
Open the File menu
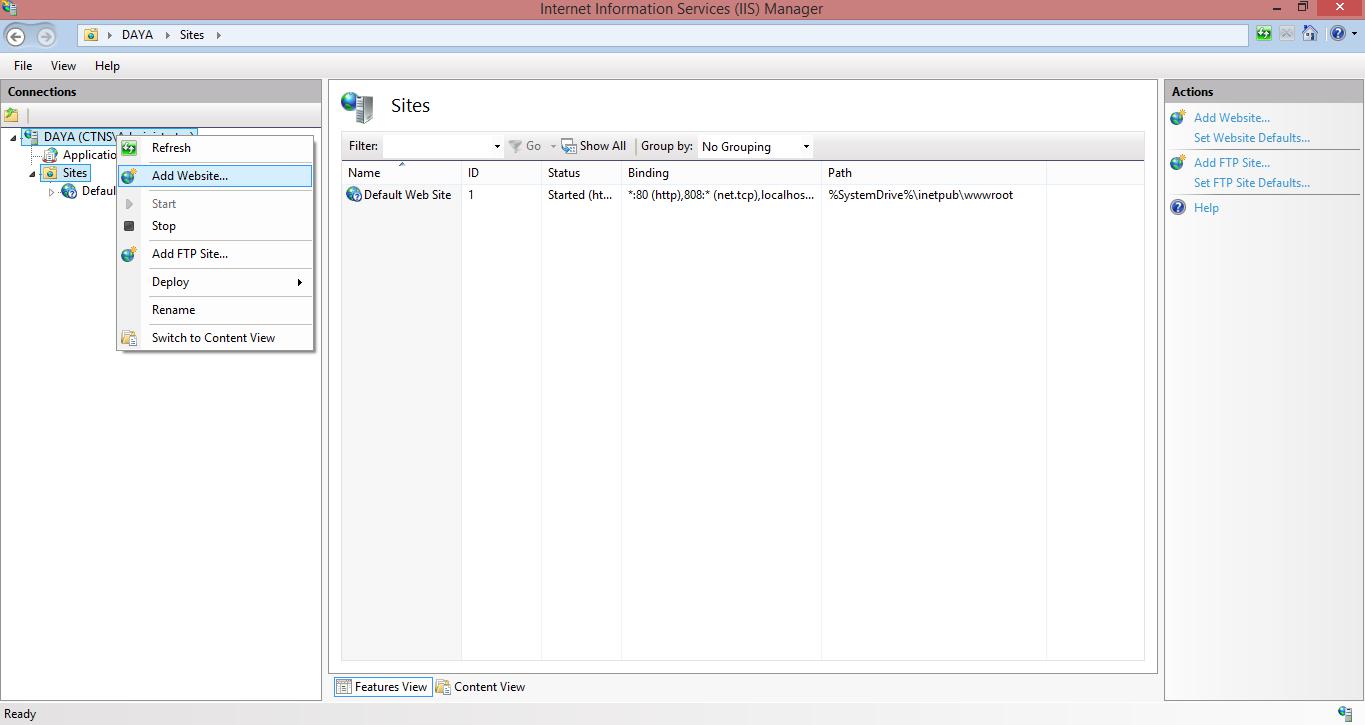(23, 66)
